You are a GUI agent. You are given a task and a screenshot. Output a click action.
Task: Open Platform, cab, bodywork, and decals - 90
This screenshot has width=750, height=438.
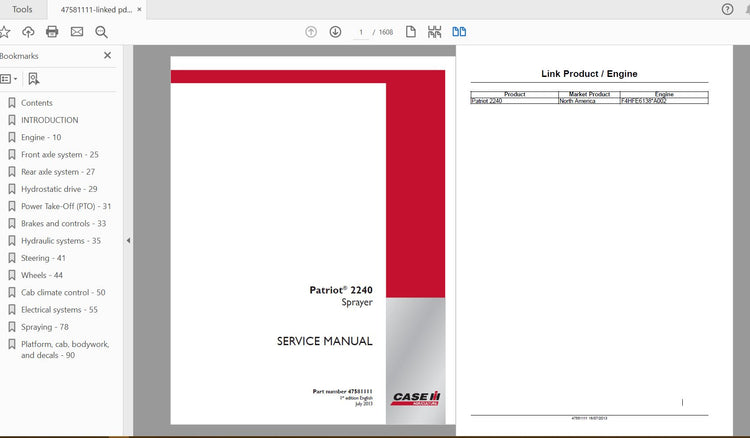pos(65,350)
